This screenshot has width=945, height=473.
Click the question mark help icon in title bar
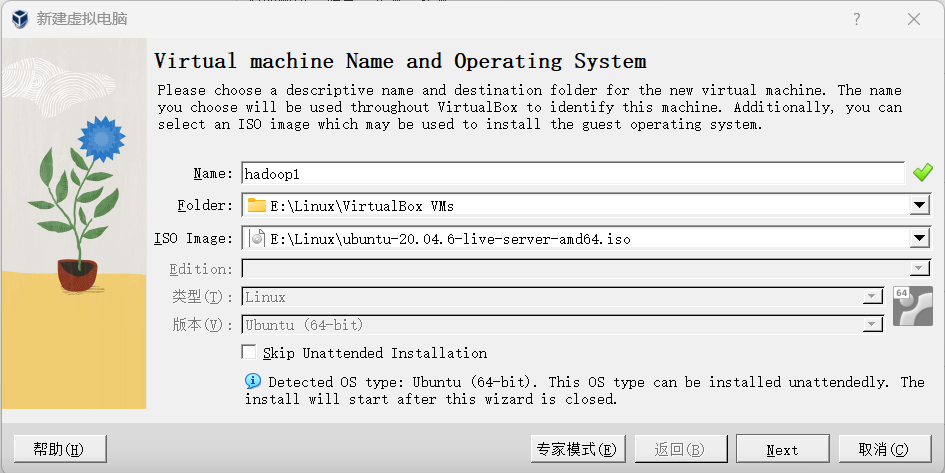tap(857, 19)
